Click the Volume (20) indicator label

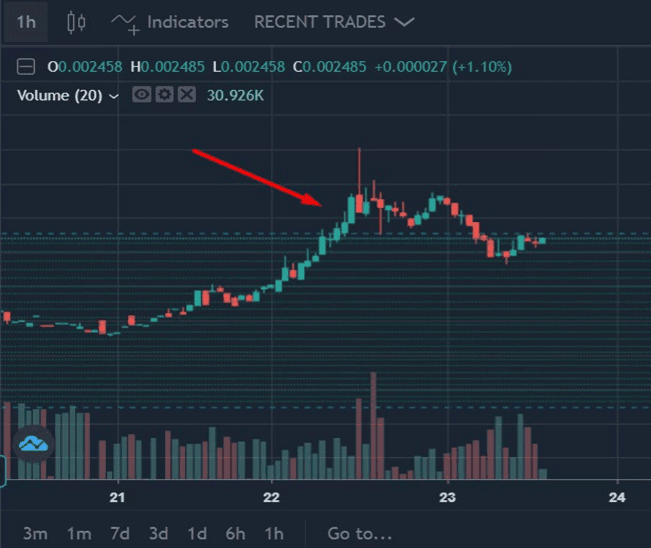click(59, 95)
